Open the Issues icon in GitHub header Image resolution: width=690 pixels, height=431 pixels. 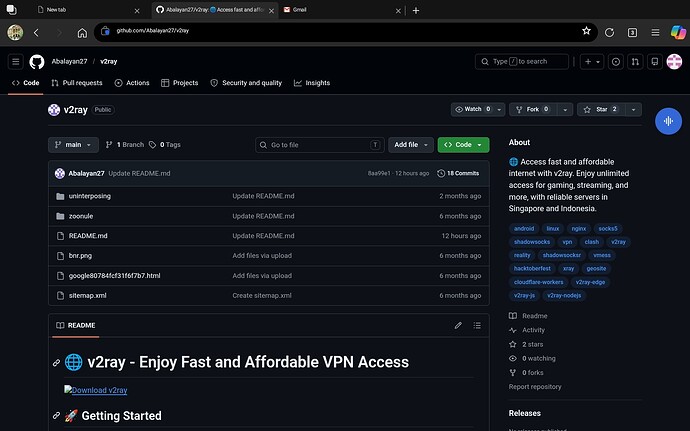coord(616,62)
